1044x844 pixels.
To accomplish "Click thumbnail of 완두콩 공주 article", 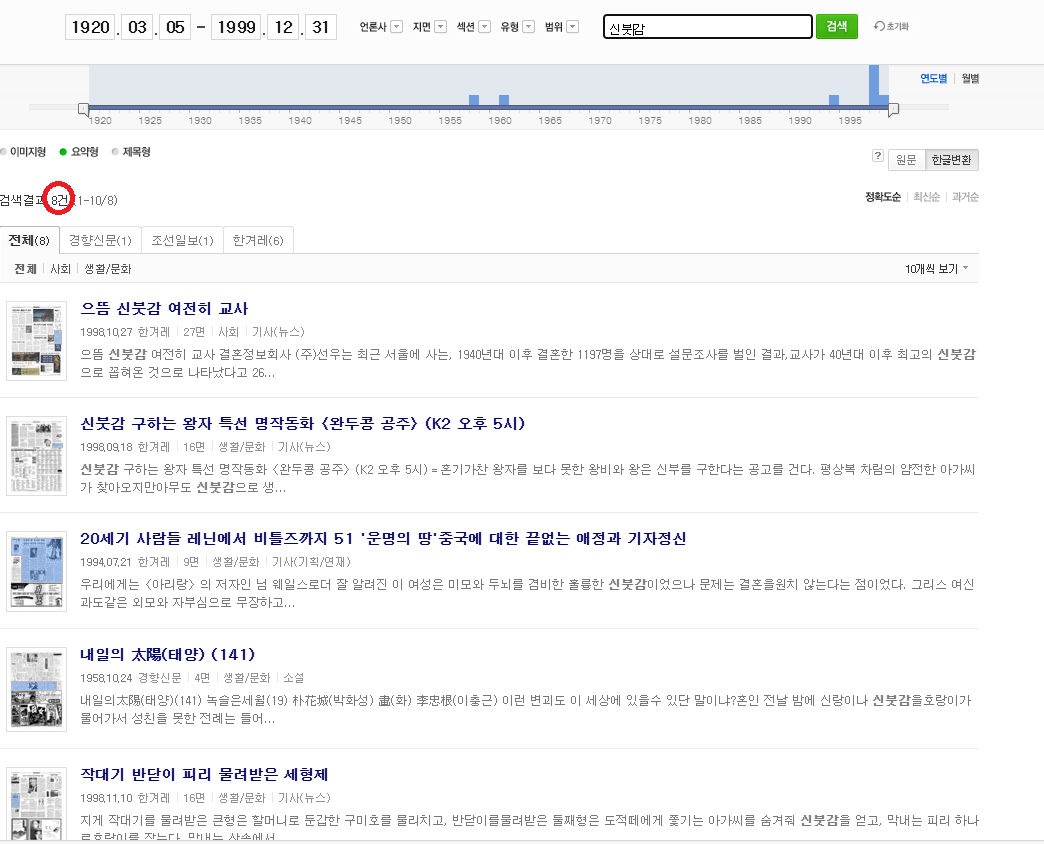I will pyautogui.click(x=37, y=456).
